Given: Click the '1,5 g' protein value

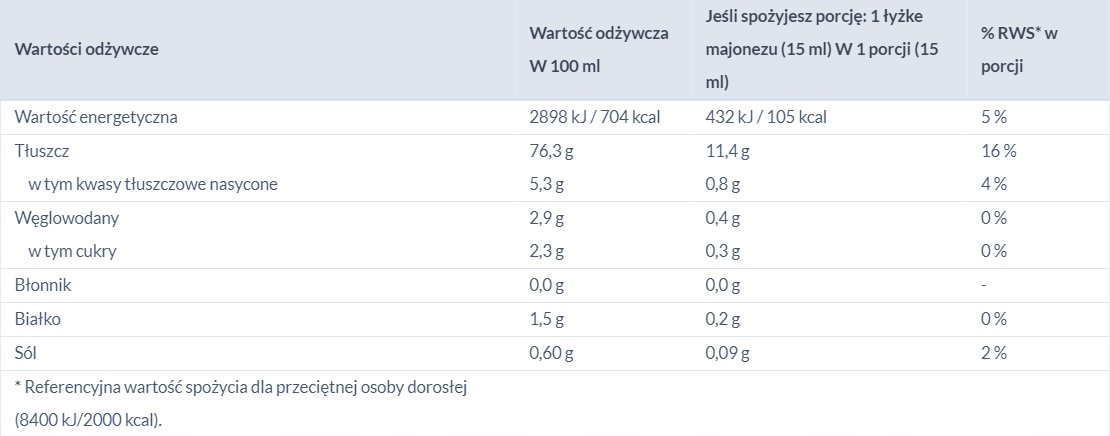Looking at the screenshot, I should pyautogui.click(x=547, y=319).
